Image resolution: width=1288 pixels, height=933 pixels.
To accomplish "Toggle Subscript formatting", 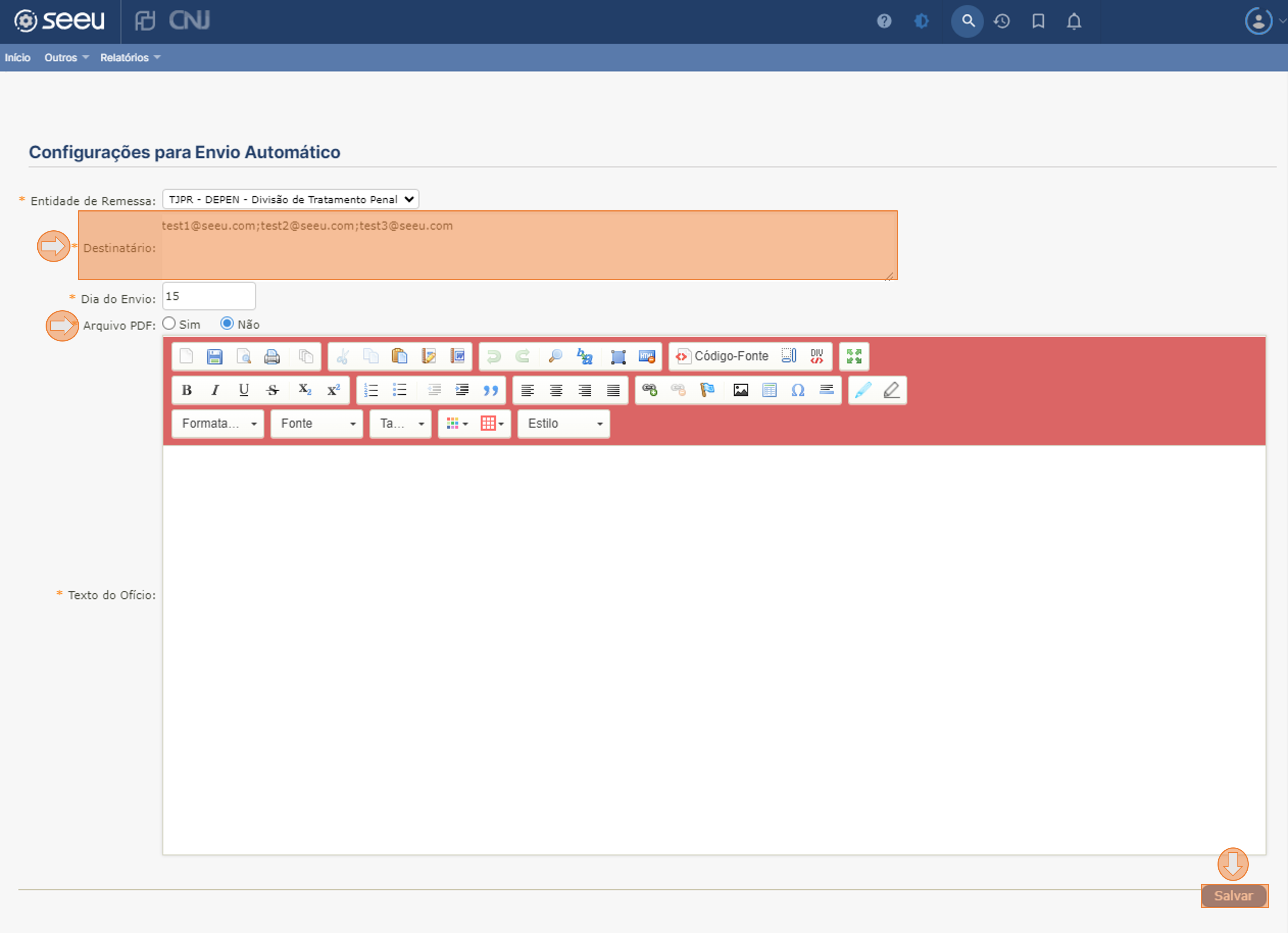I will 305,390.
